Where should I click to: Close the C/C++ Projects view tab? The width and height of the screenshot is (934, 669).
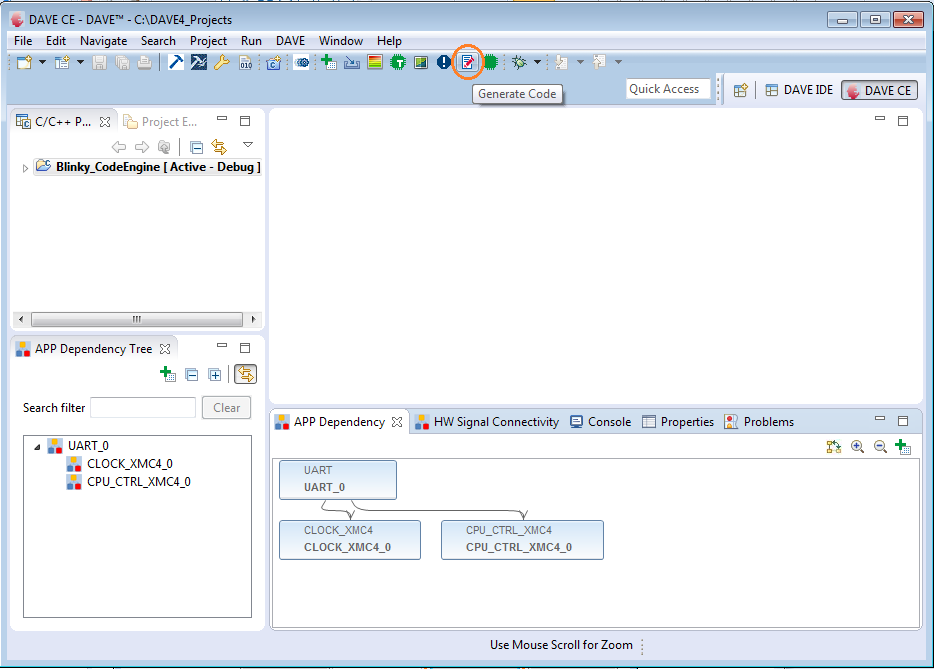105,122
